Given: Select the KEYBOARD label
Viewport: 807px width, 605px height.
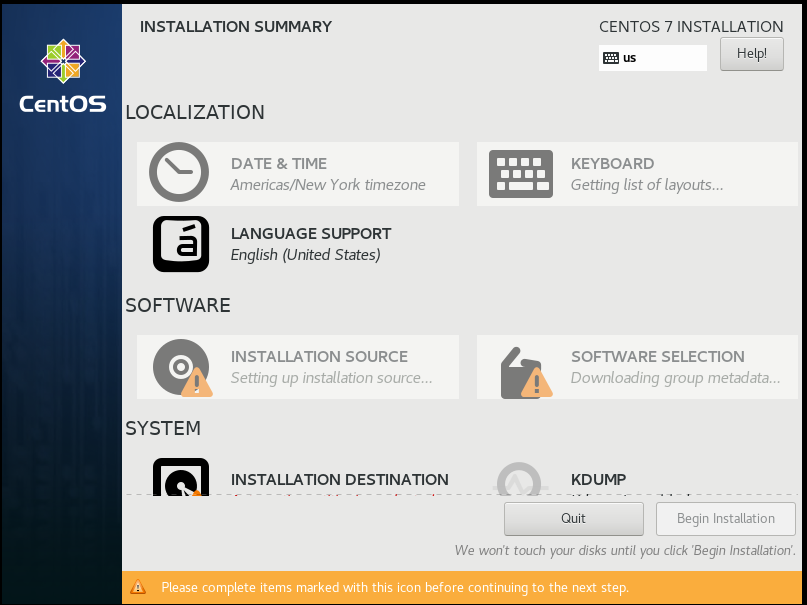Looking at the screenshot, I should click(x=612, y=164).
